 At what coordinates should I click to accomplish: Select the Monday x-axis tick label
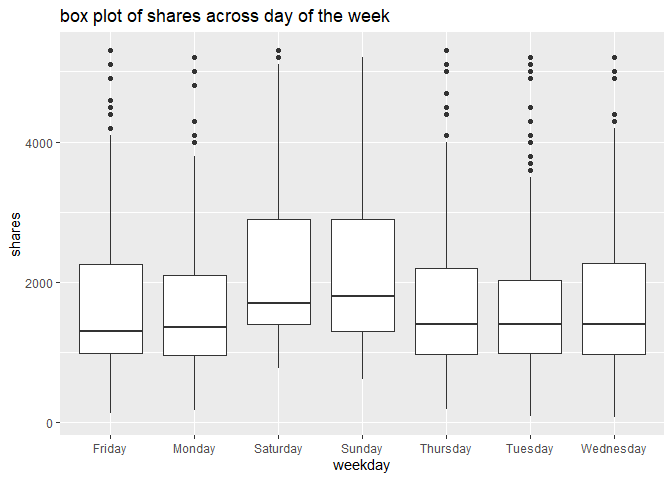(x=194, y=449)
